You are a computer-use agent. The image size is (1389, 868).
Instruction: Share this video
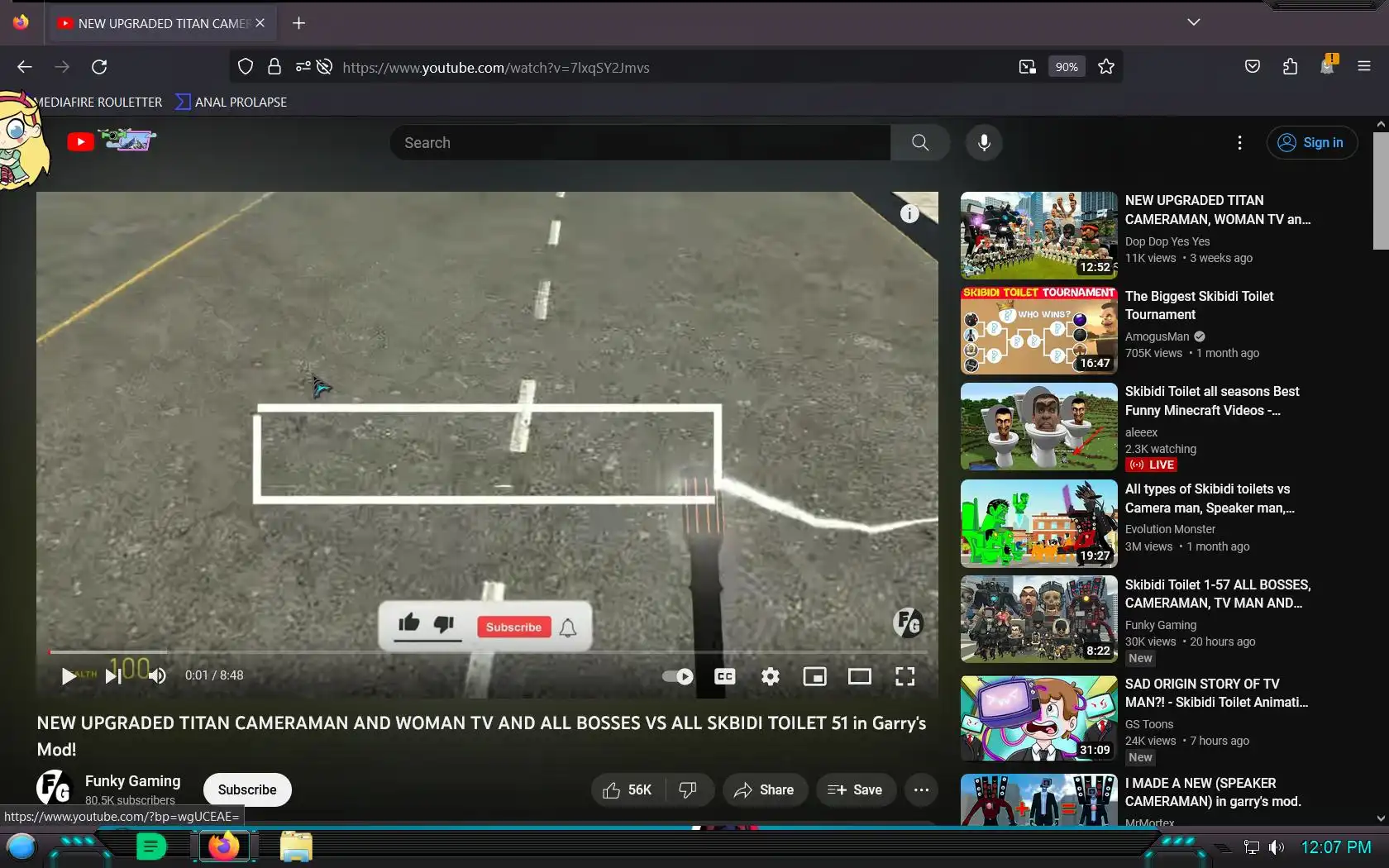765,790
